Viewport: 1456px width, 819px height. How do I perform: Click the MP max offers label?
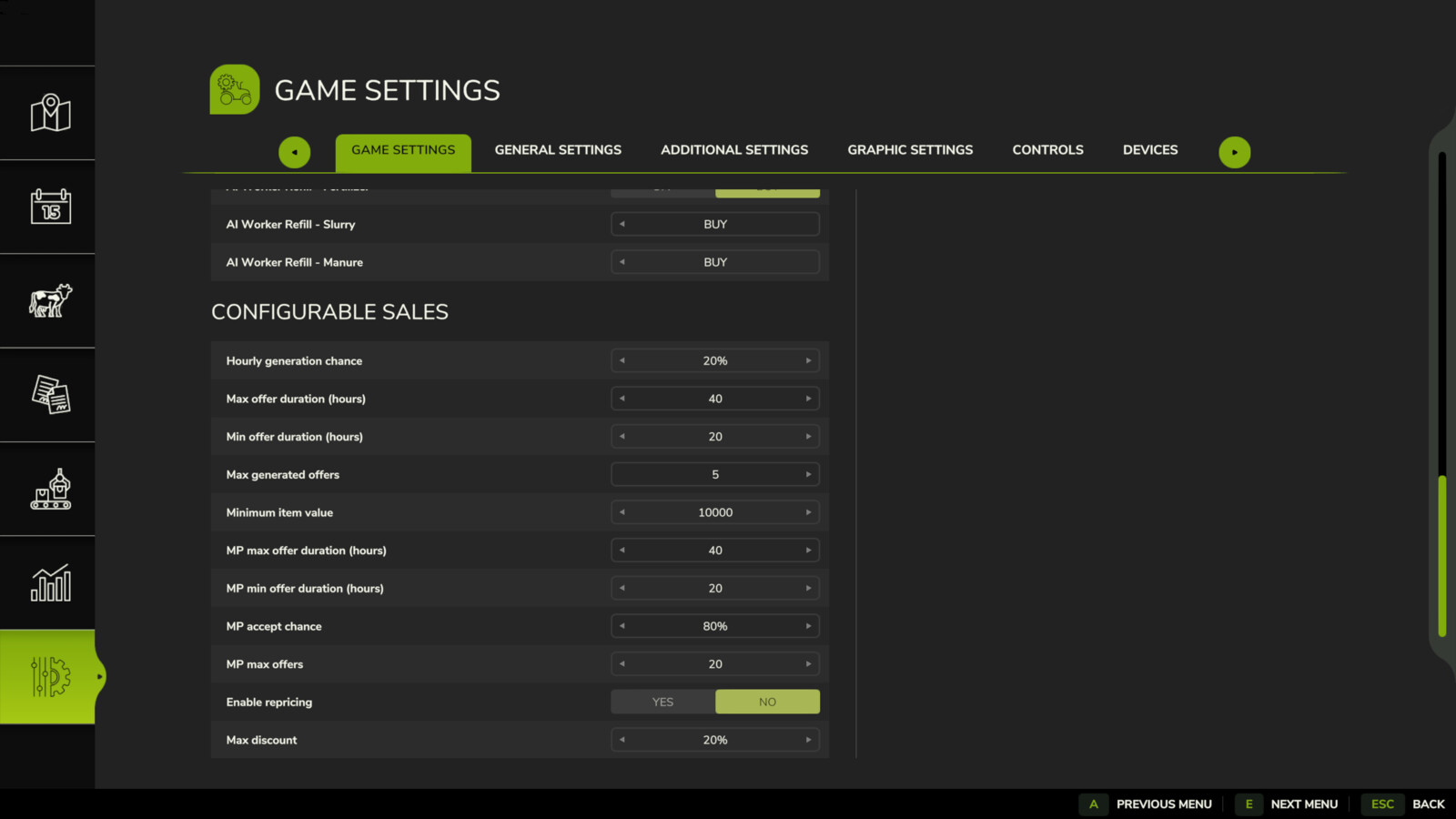tap(265, 664)
